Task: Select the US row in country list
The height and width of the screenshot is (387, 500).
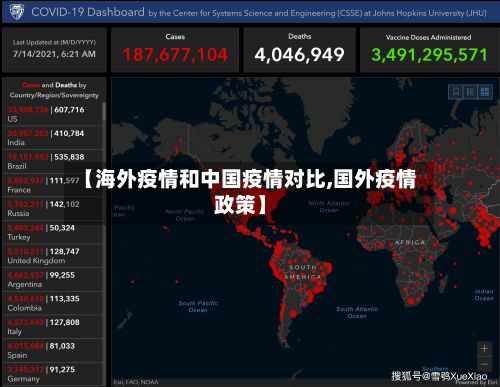Action: pyautogui.click(x=52, y=114)
